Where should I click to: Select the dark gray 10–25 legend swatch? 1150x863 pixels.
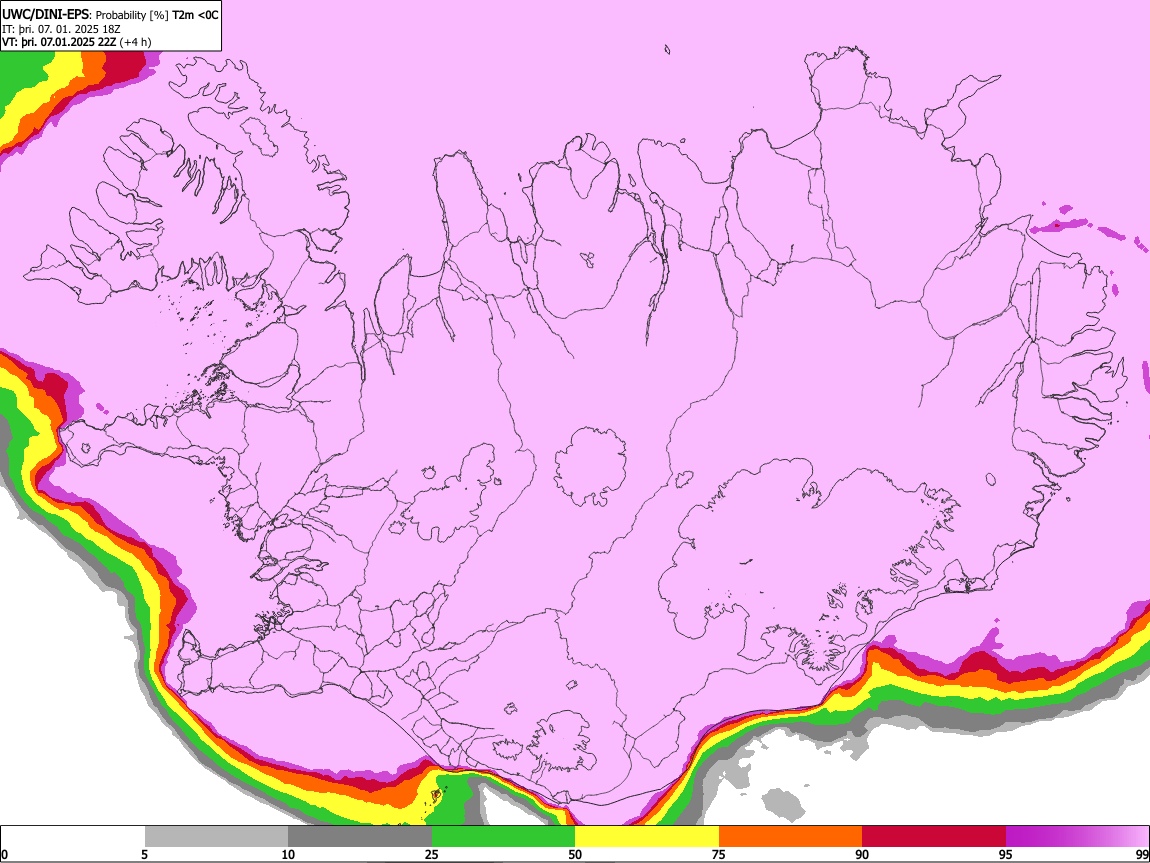360,837
